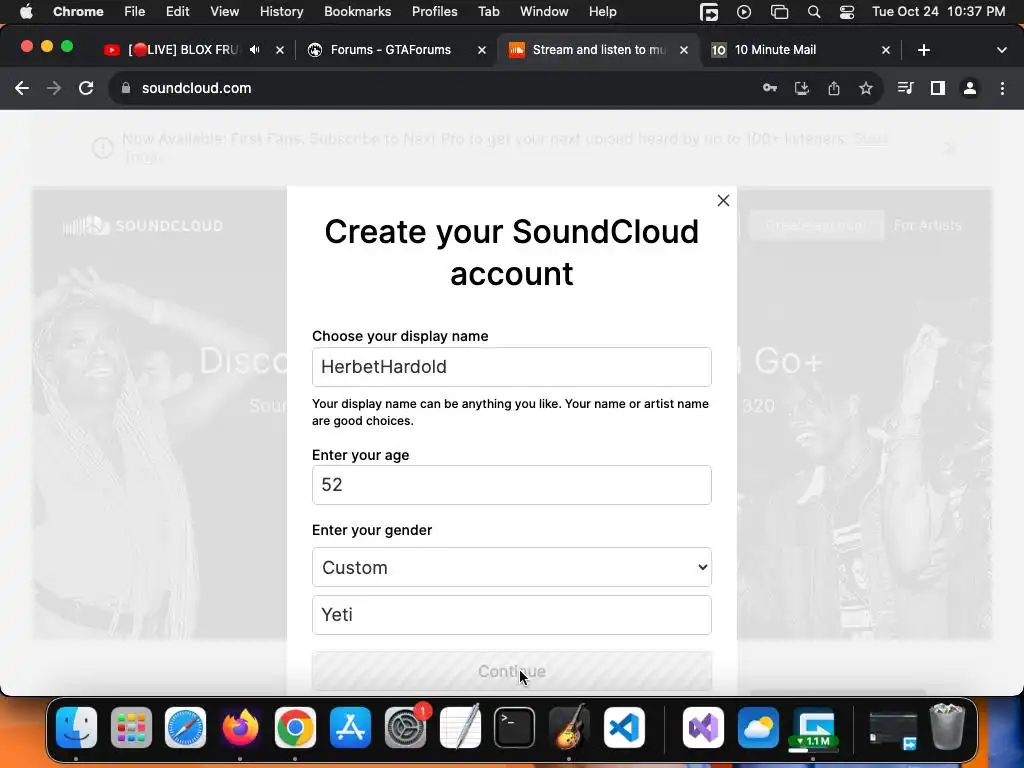
Task: Open the Bookmarks menu
Action: tap(357, 12)
